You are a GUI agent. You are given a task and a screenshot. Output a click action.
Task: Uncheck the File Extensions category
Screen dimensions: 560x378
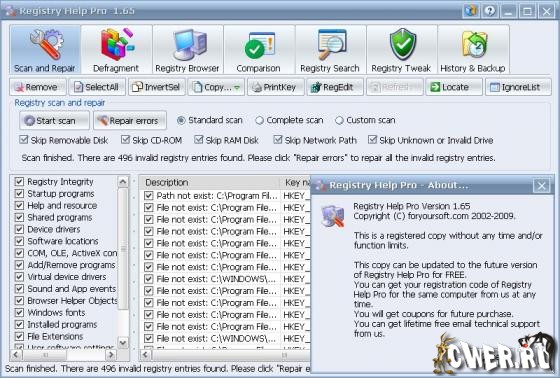coord(19,336)
